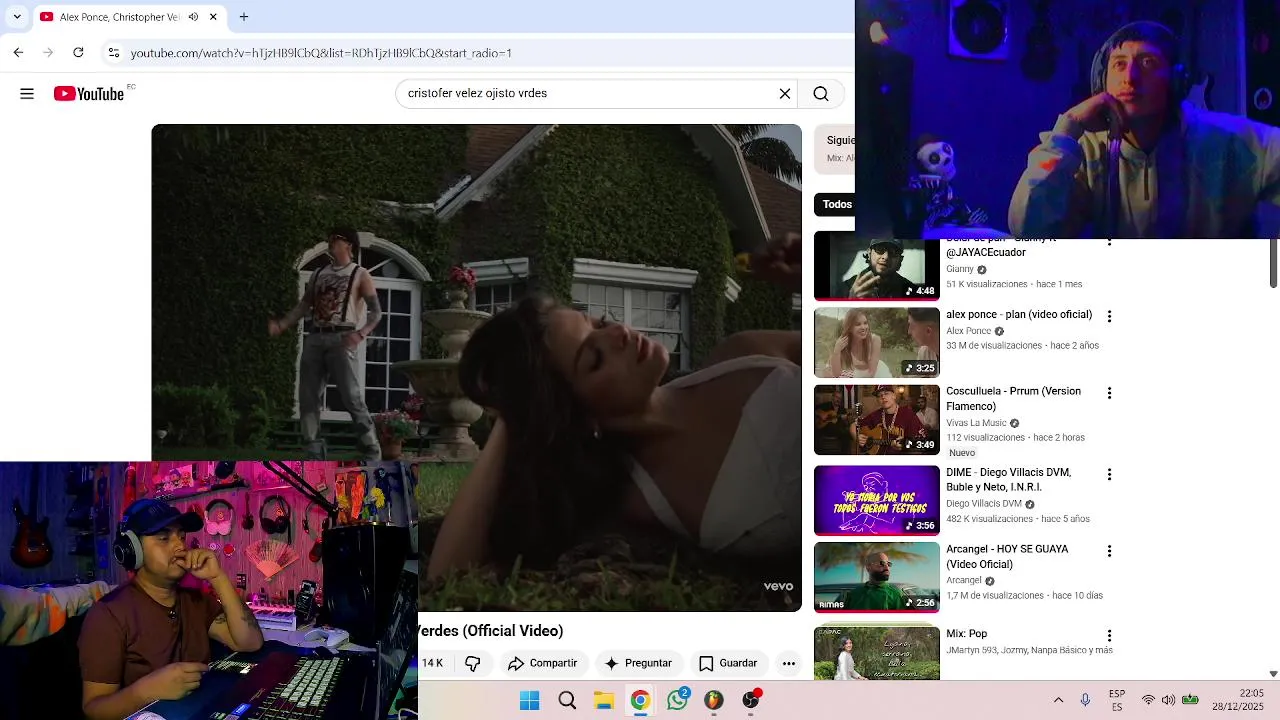Ask about the video with Preguntar
The image size is (1280, 720).
click(x=638, y=663)
